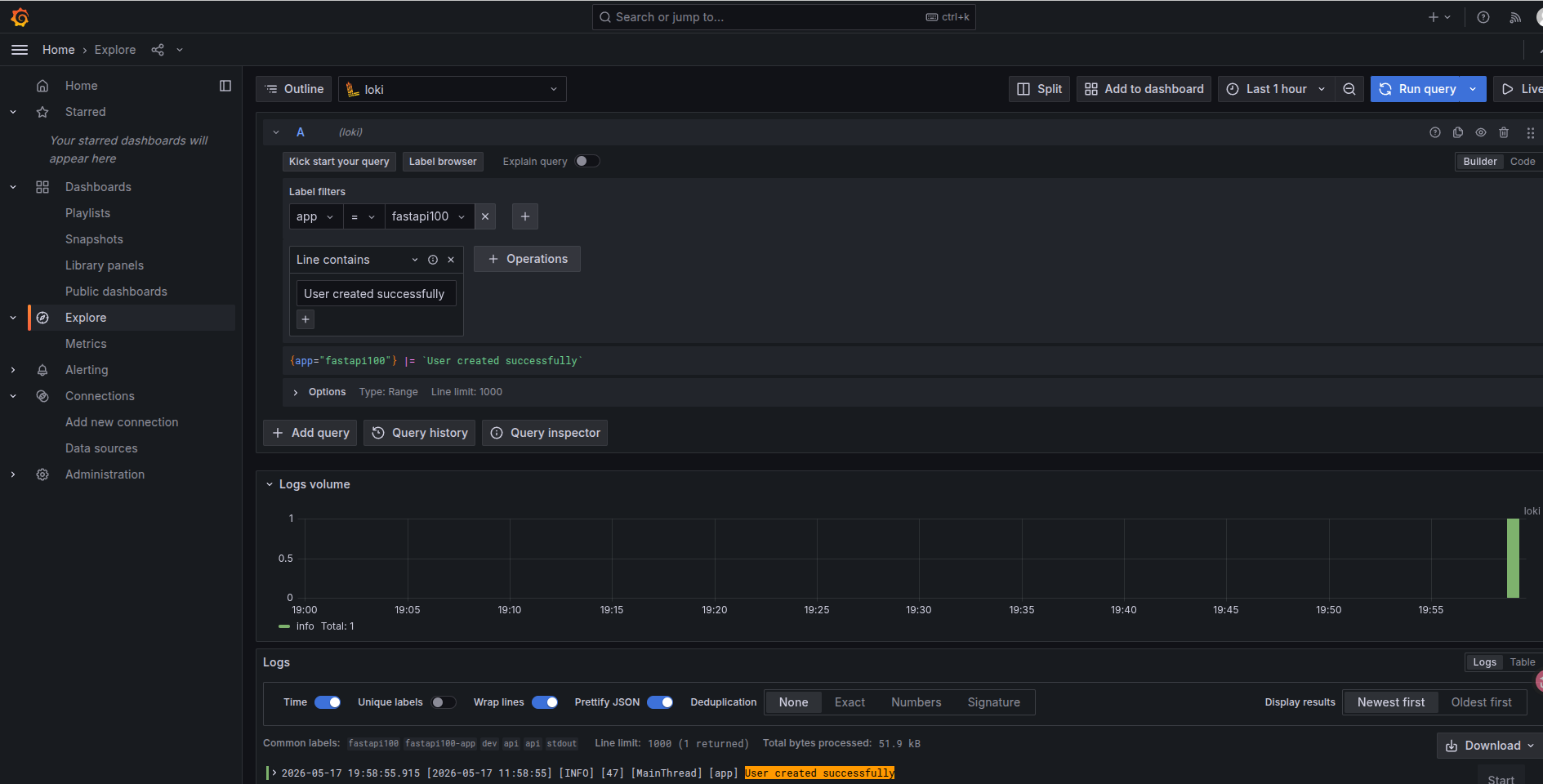This screenshot has height=784, width=1543.
Task: Remove the Line contains operation
Action: pyautogui.click(x=451, y=260)
